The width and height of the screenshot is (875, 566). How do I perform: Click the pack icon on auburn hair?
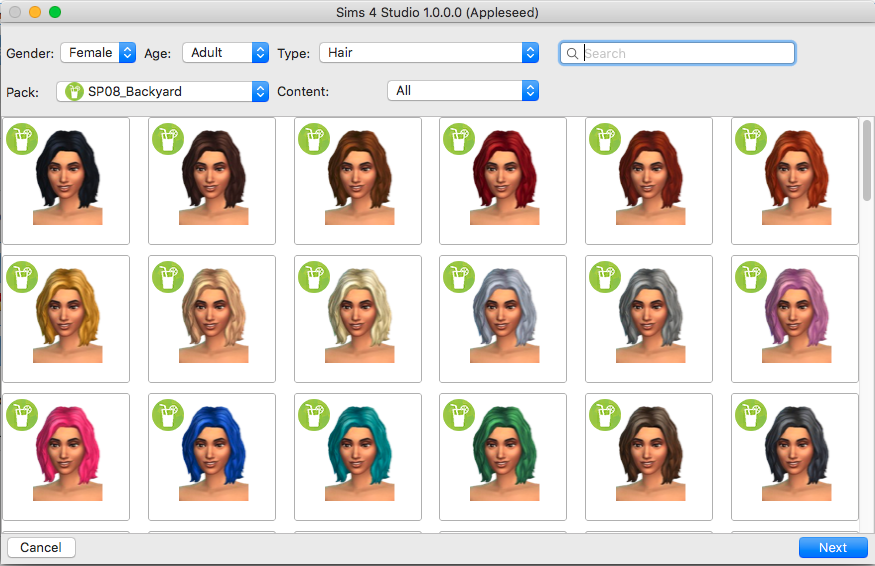click(605, 139)
